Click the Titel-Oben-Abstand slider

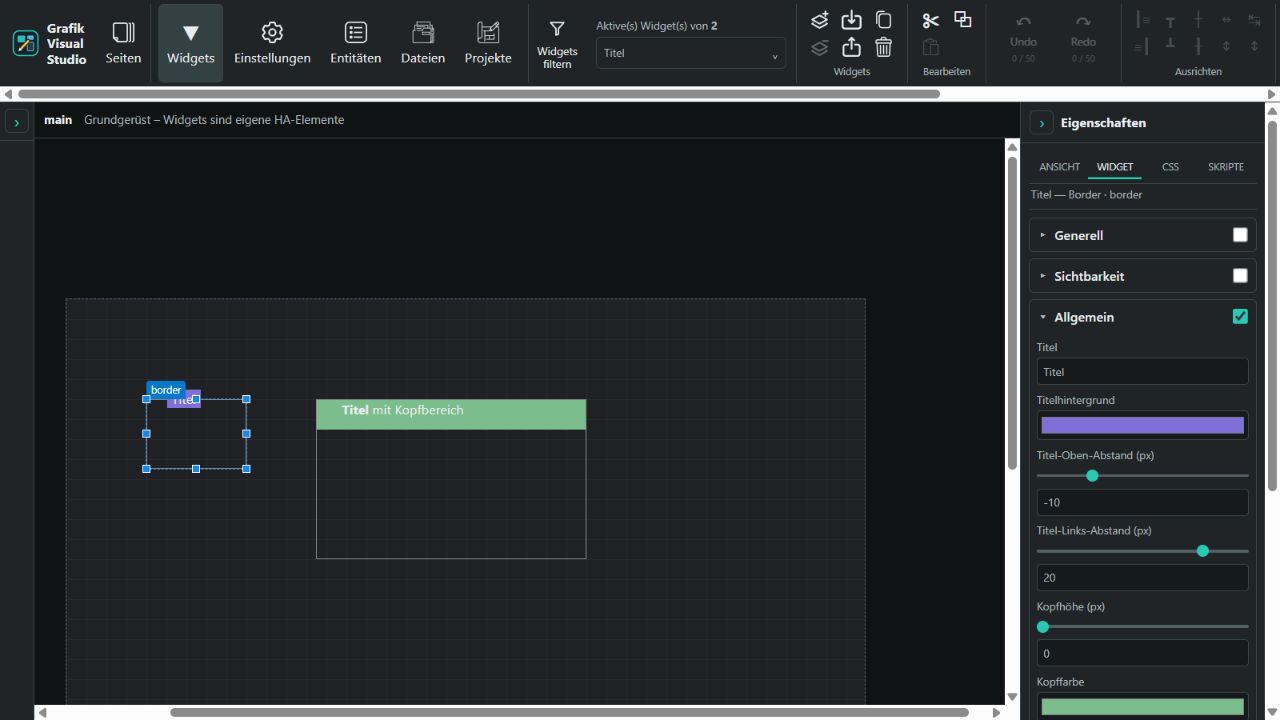[x=1143, y=476]
